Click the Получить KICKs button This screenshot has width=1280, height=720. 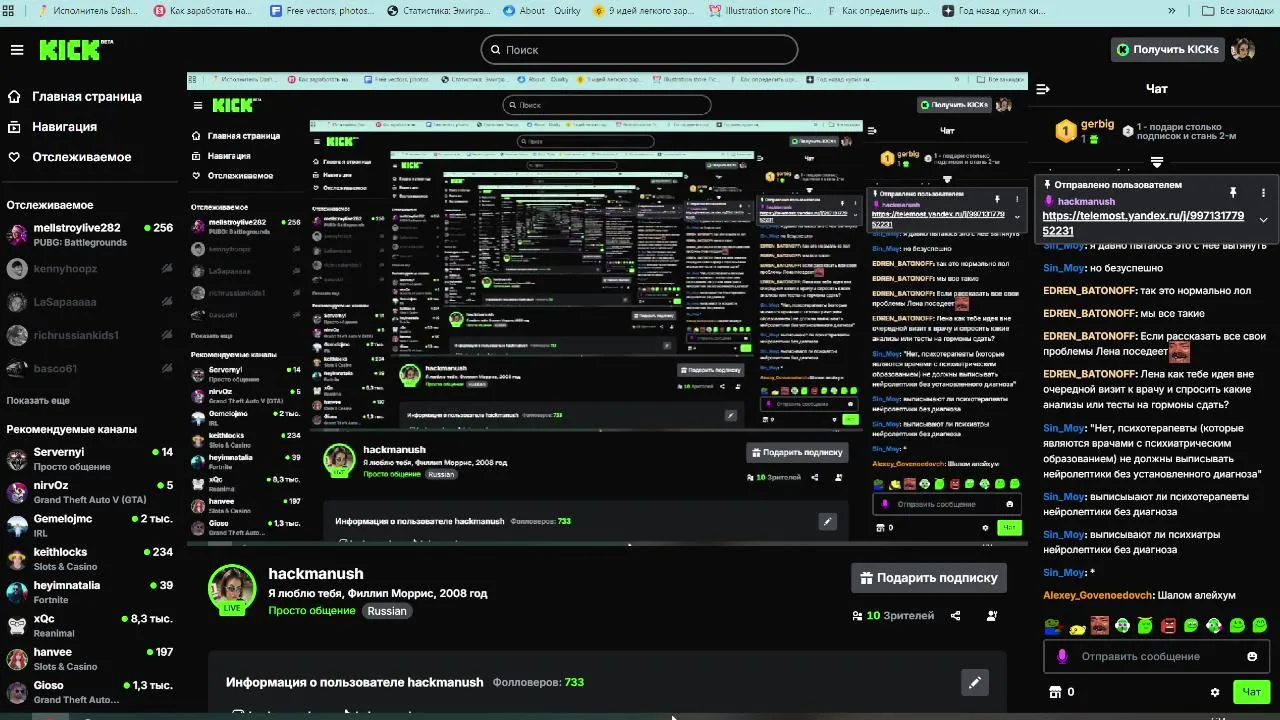click(x=1167, y=49)
